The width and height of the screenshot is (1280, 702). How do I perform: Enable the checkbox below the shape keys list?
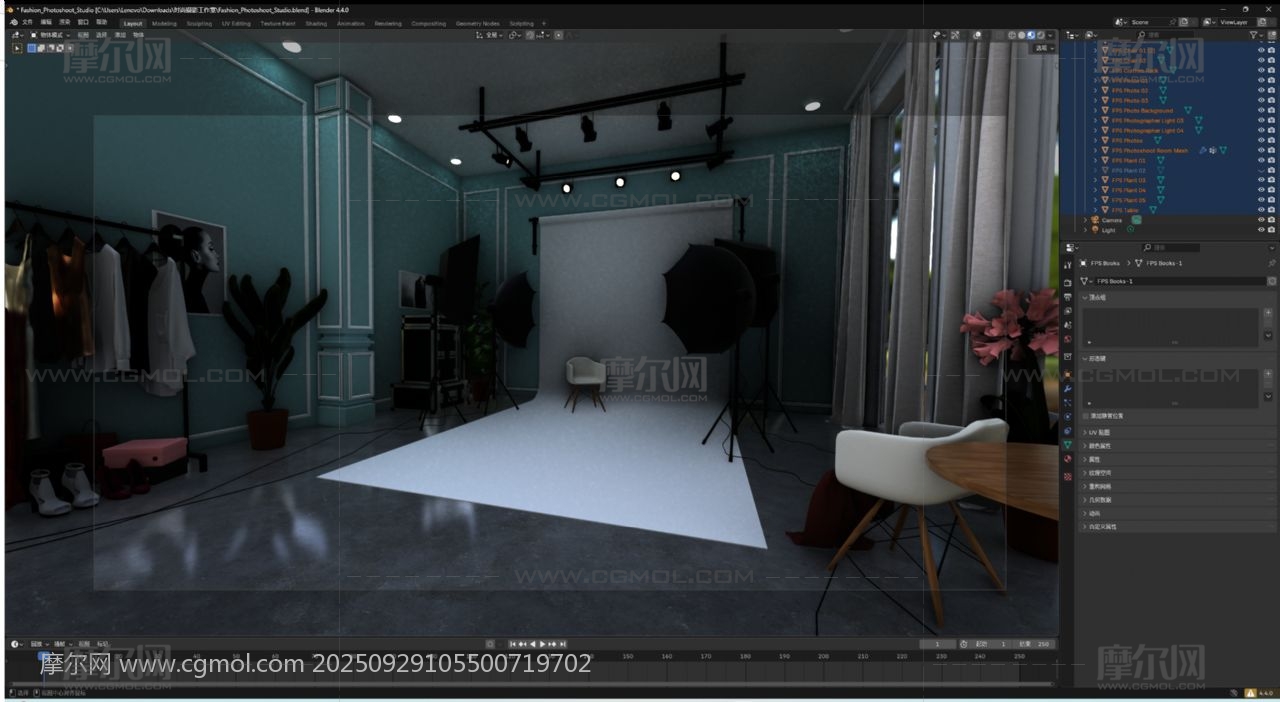tap(1086, 415)
